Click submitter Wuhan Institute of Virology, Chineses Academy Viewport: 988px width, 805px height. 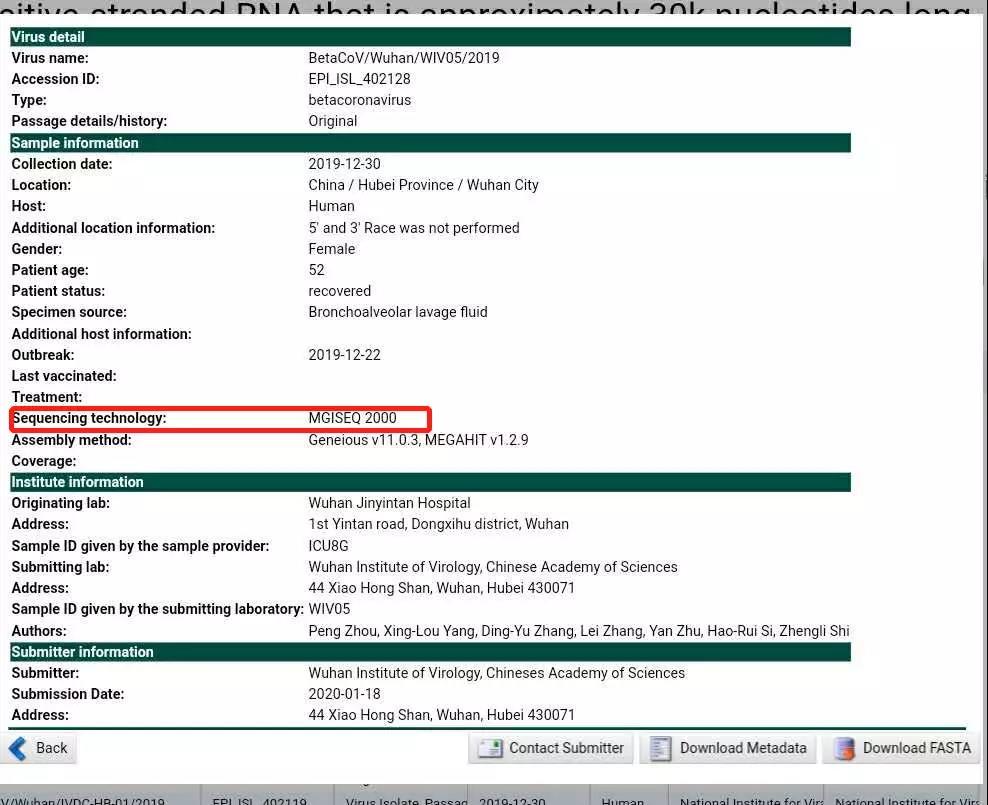[x=497, y=673]
